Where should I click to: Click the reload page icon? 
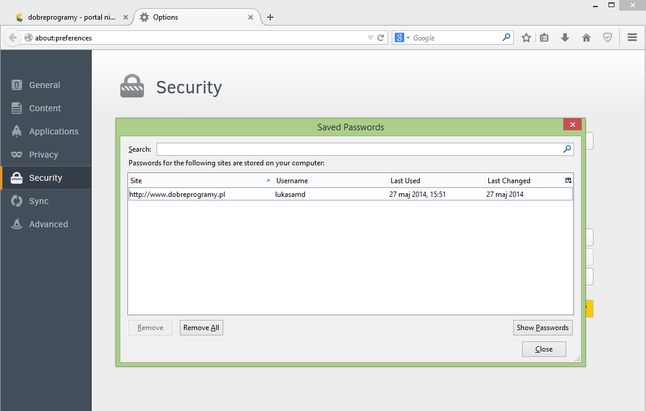[381, 38]
